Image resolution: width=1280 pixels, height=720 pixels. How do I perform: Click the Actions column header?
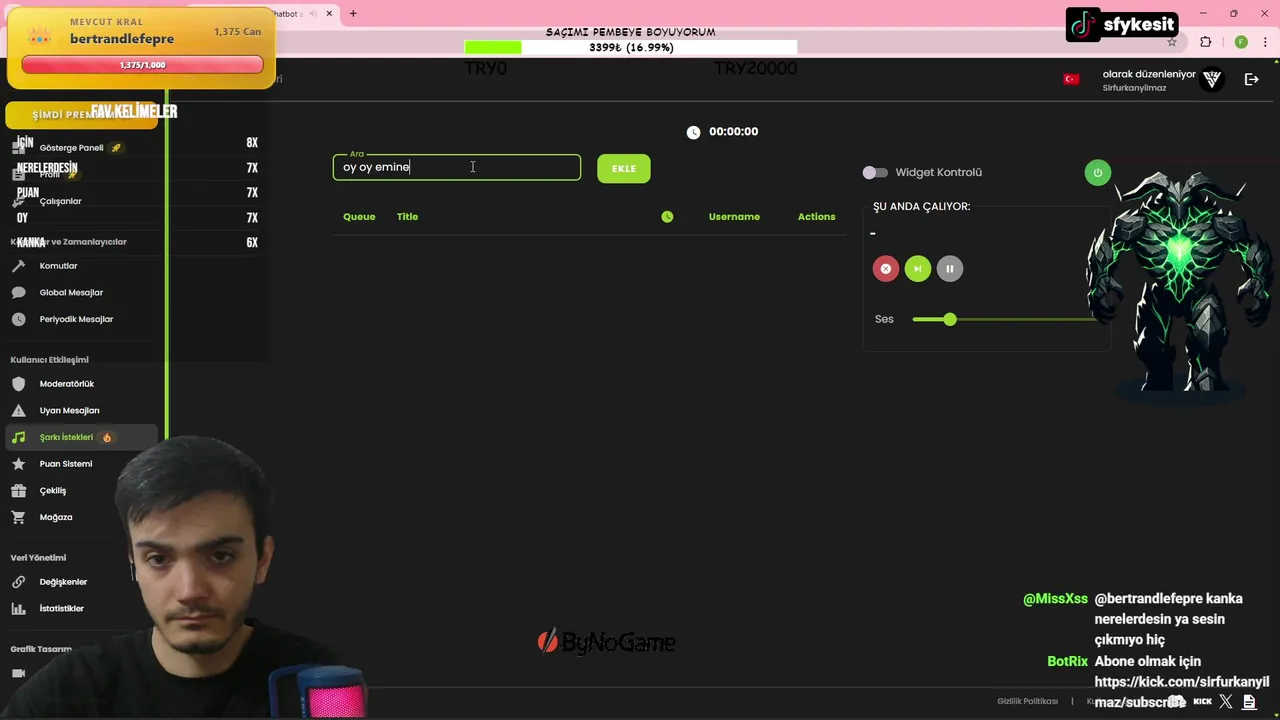816,216
